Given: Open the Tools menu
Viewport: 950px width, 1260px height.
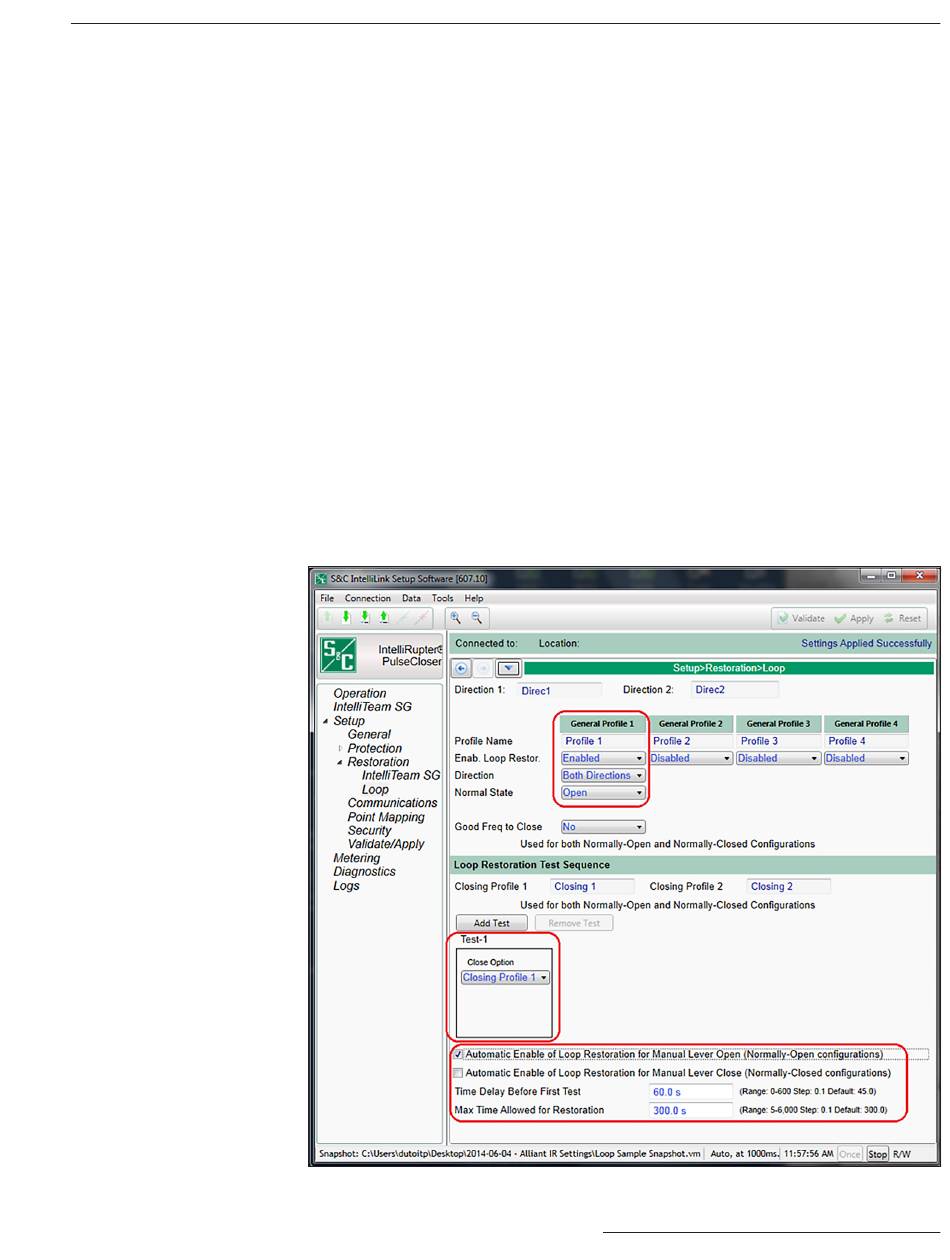Looking at the screenshot, I should [442, 598].
